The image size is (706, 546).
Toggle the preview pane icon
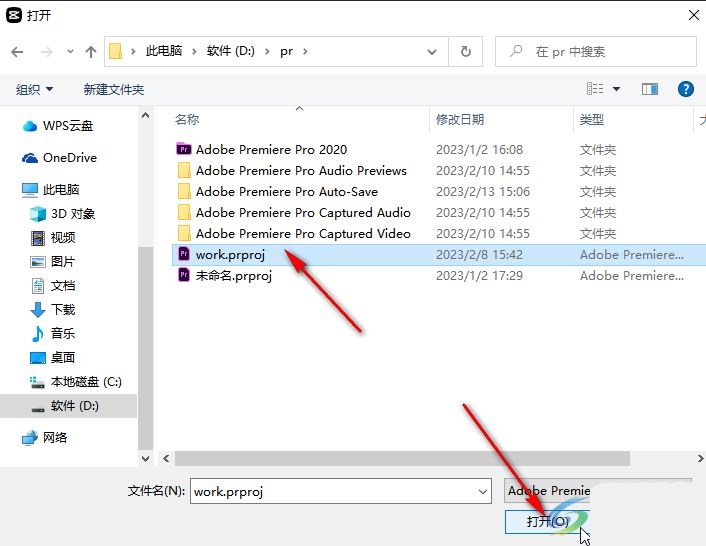(650, 89)
